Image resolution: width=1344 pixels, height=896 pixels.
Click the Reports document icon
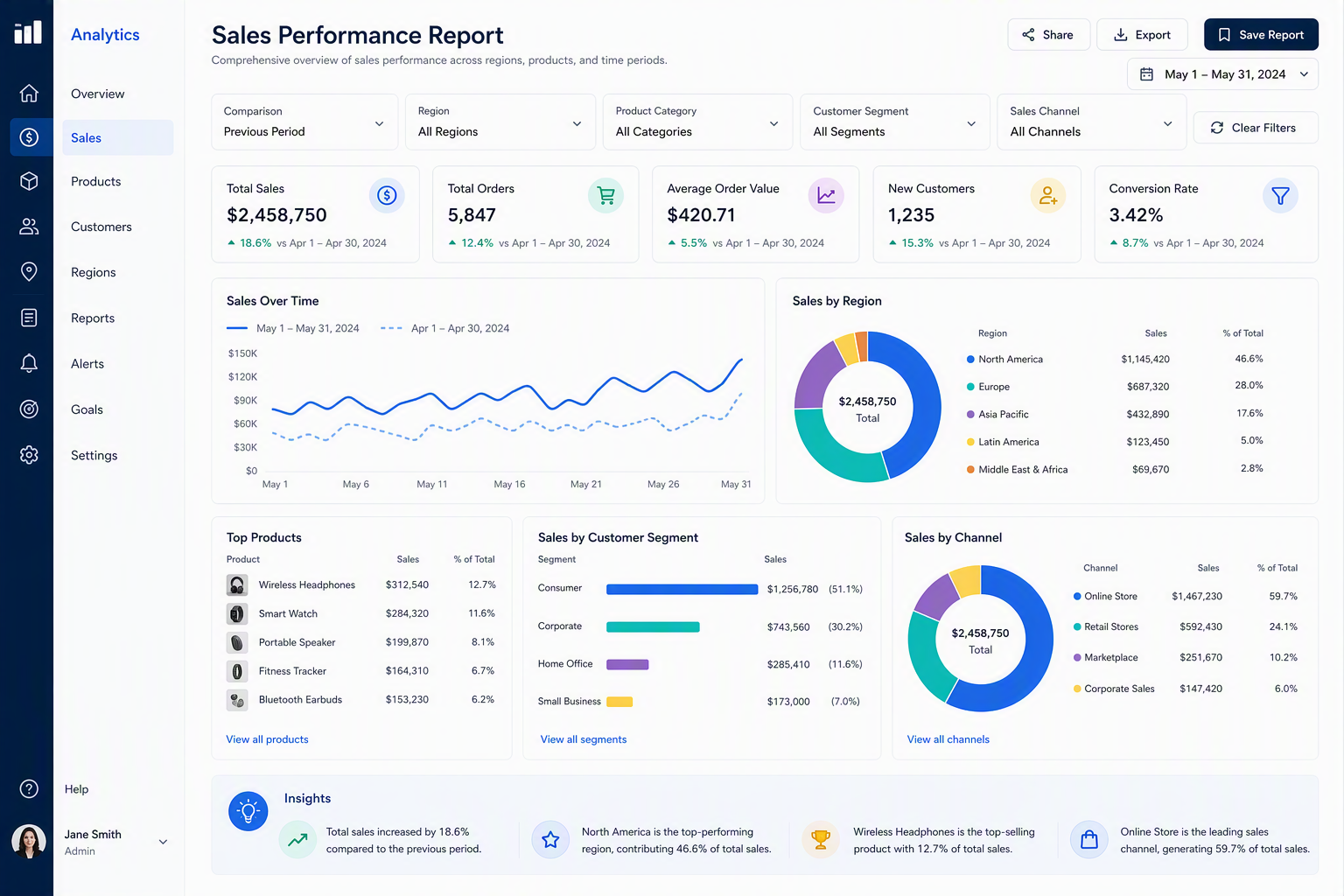tap(29, 318)
